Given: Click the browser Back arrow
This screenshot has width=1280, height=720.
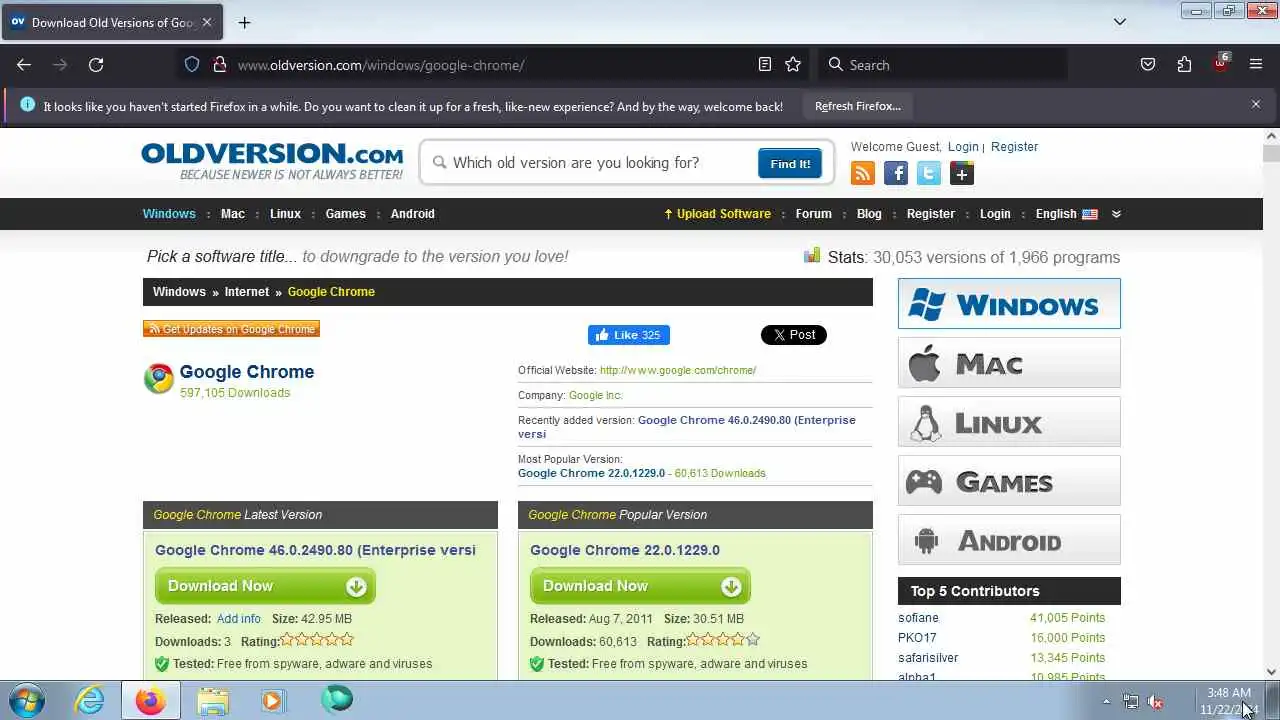Looking at the screenshot, I should [x=24, y=65].
